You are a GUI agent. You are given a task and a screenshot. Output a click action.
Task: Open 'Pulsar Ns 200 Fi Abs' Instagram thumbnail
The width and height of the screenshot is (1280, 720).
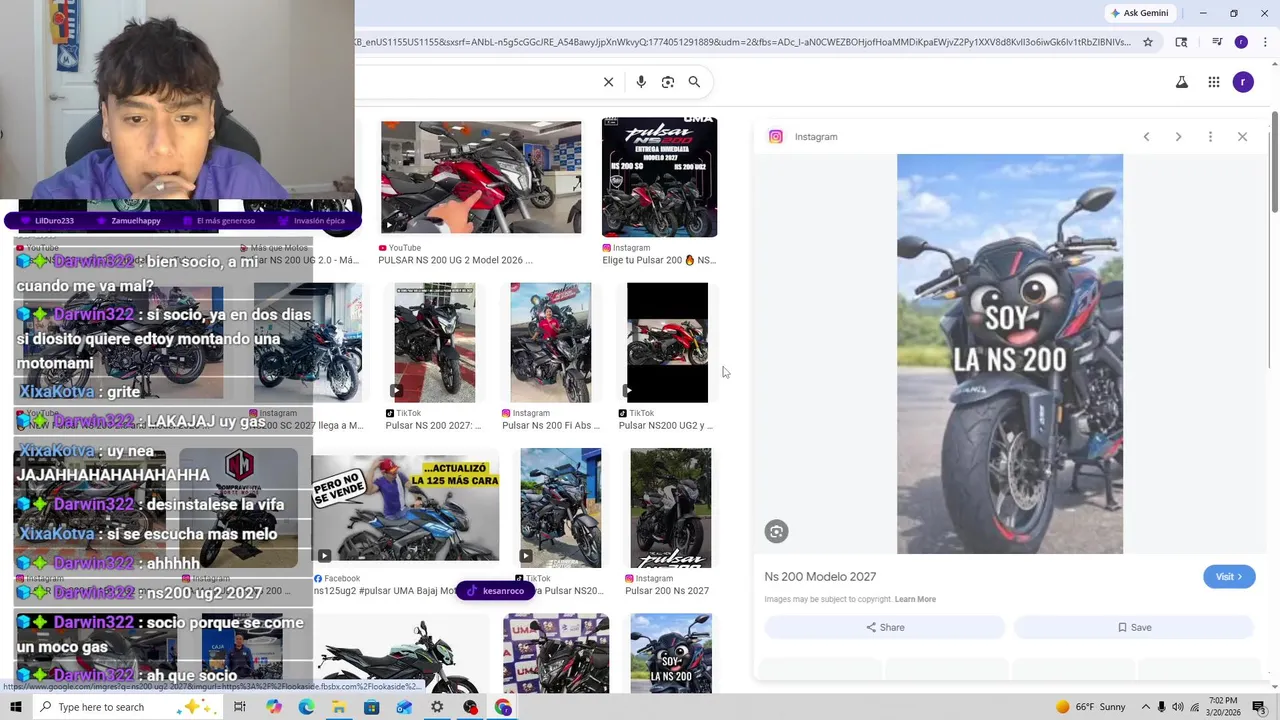click(551, 342)
